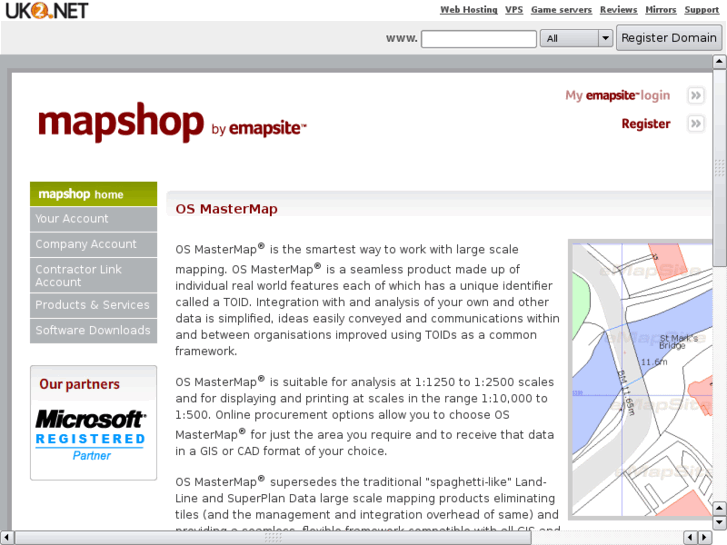727x545 pixels.
Task: Open the Reviews link
Action: [618, 10]
